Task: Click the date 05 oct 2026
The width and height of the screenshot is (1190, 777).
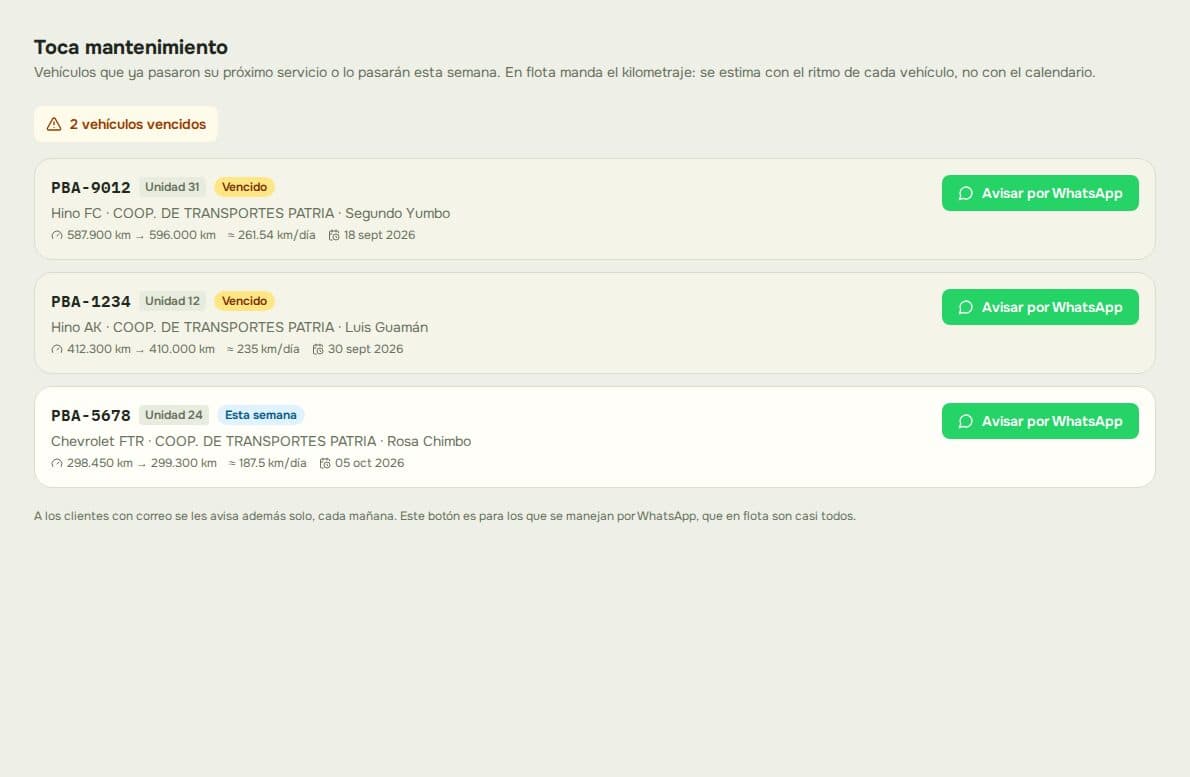Action: coord(370,463)
